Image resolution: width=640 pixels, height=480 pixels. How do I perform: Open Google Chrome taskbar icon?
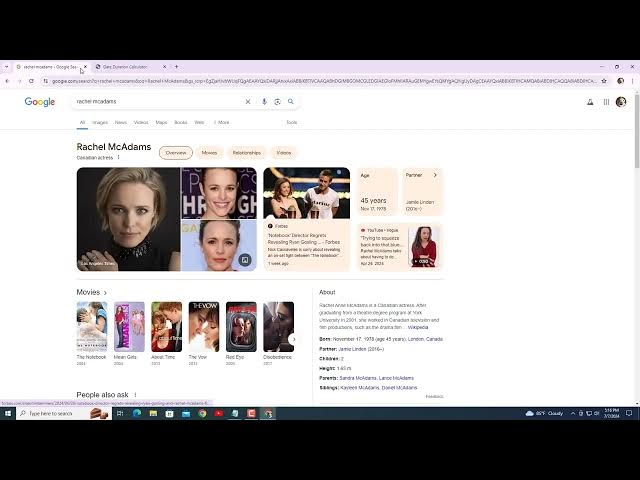pyautogui.click(x=202, y=413)
